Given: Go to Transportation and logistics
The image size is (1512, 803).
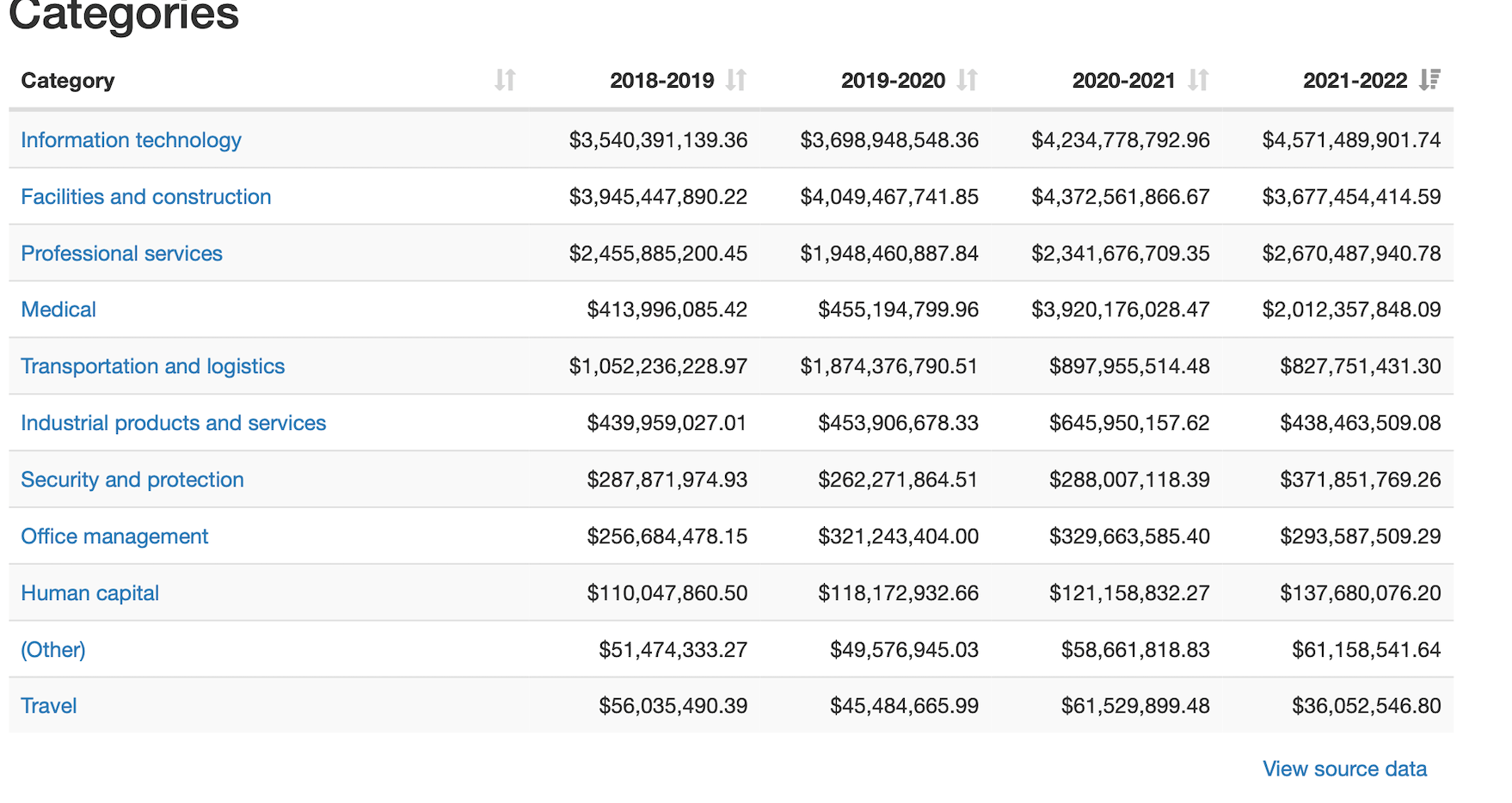Looking at the screenshot, I should point(152,366).
